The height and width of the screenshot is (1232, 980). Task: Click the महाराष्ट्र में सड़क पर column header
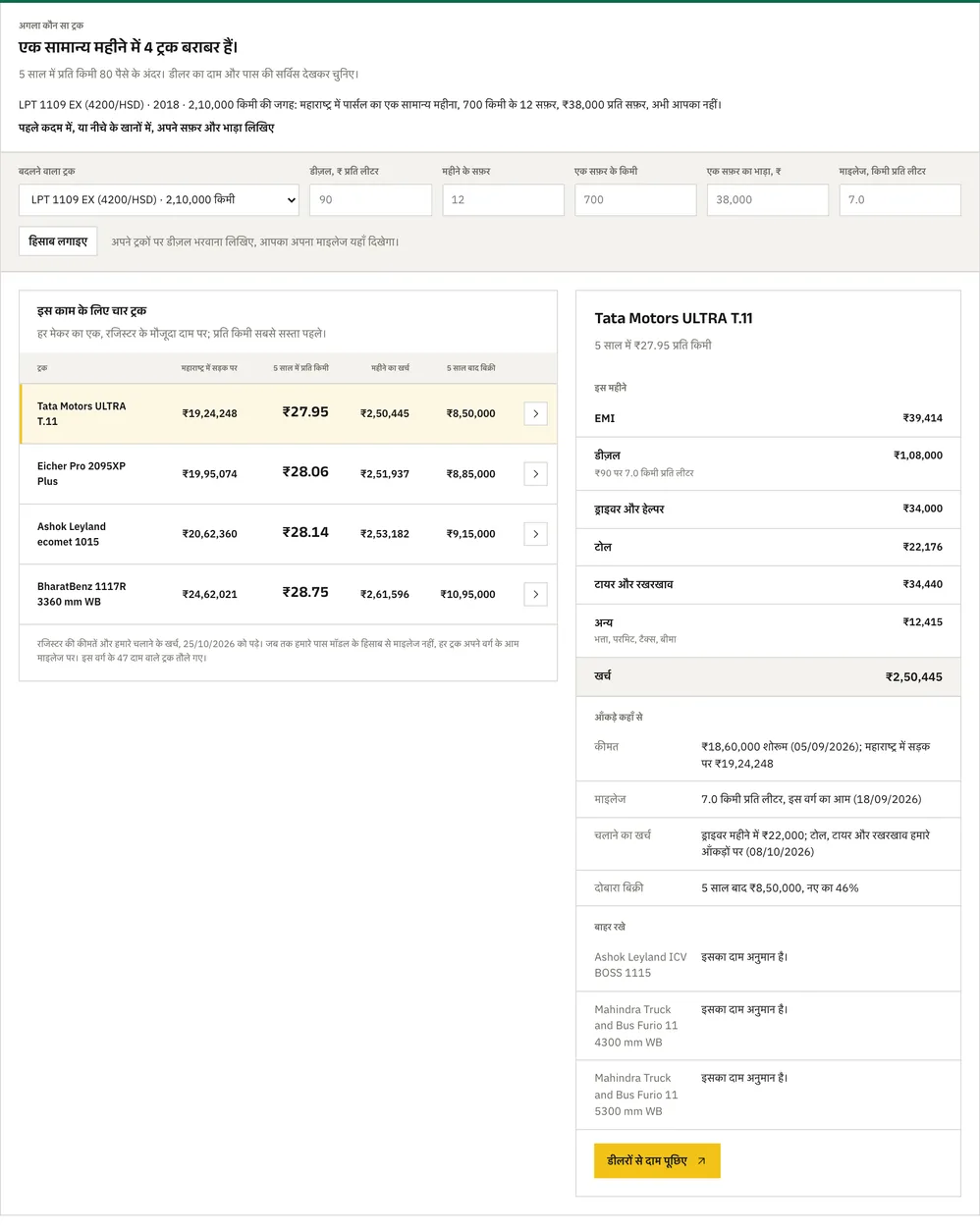tap(209, 368)
